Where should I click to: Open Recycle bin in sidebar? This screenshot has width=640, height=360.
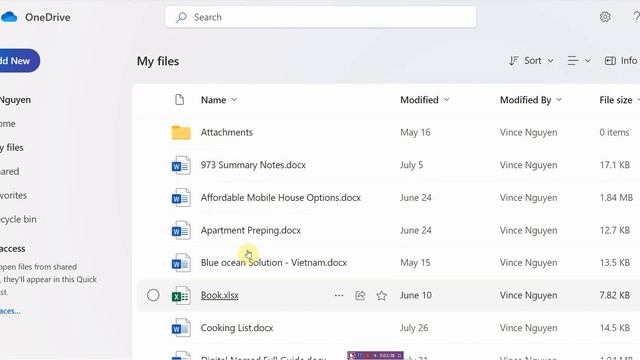[x=18, y=219]
